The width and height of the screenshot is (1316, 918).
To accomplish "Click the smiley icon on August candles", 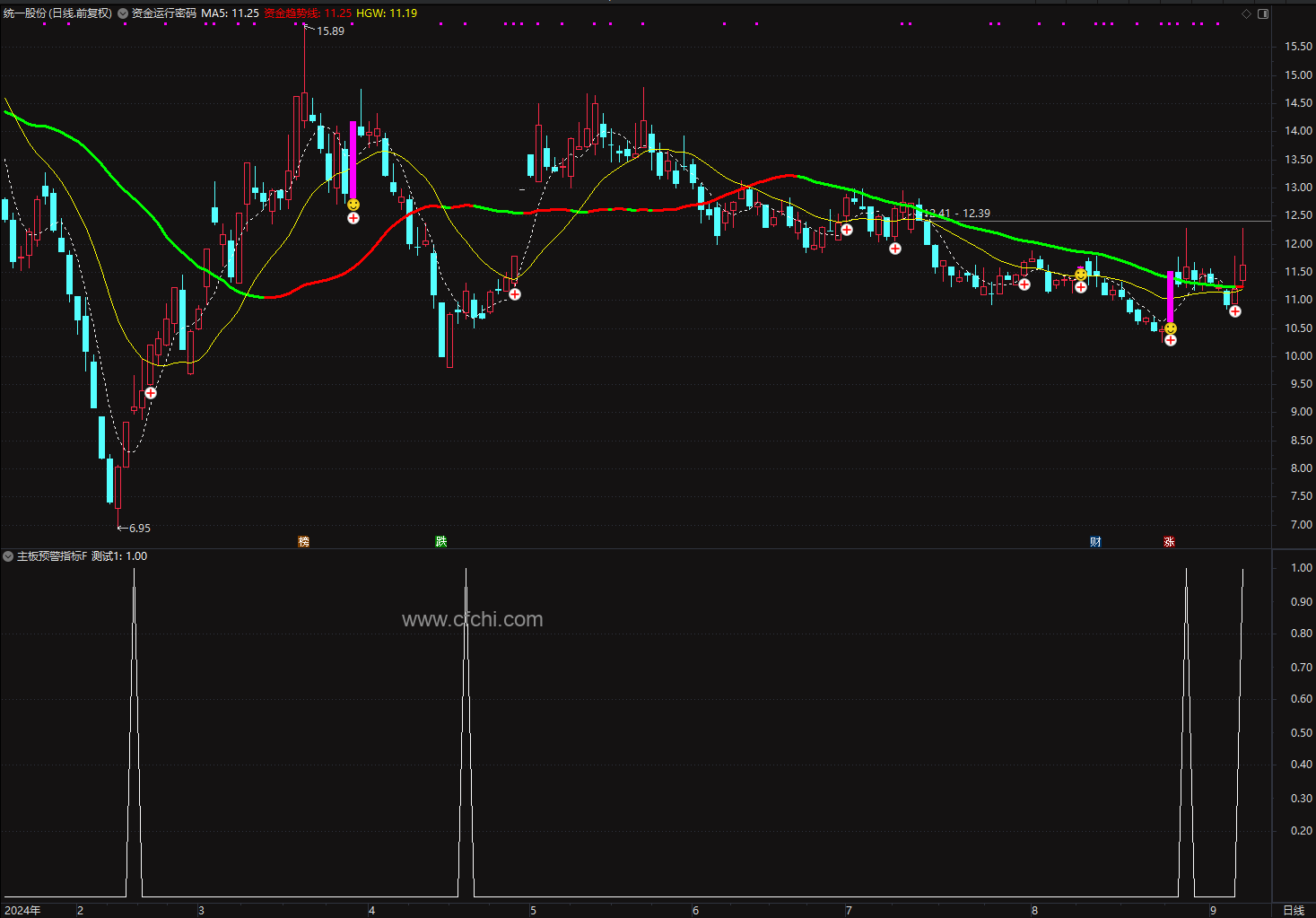I will click(x=1081, y=275).
